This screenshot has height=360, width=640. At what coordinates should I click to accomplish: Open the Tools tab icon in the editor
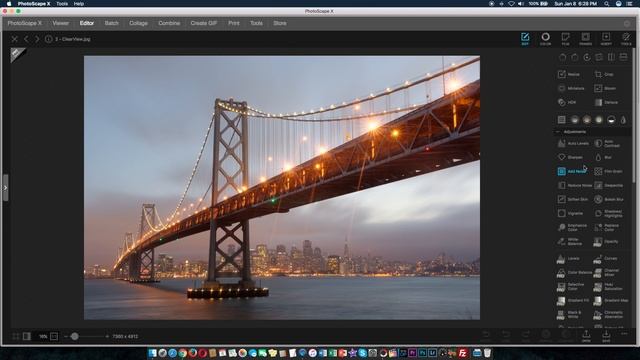coord(626,39)
